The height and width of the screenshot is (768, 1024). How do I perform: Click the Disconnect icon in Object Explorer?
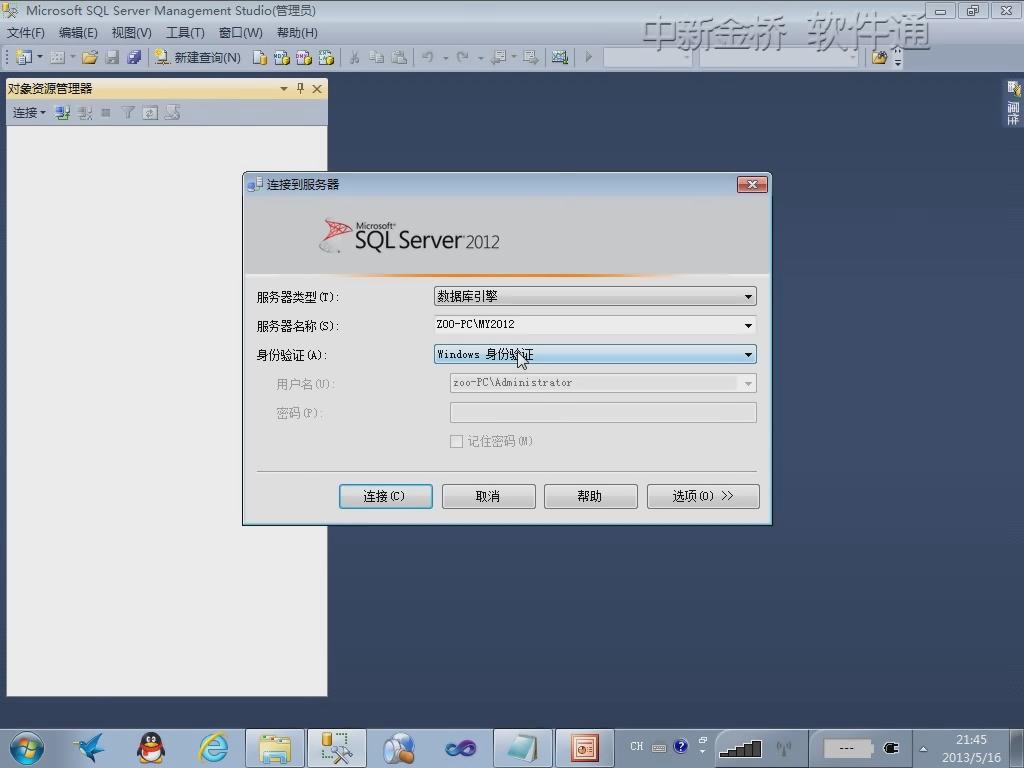pyautogui.click(x=85, y=113)
